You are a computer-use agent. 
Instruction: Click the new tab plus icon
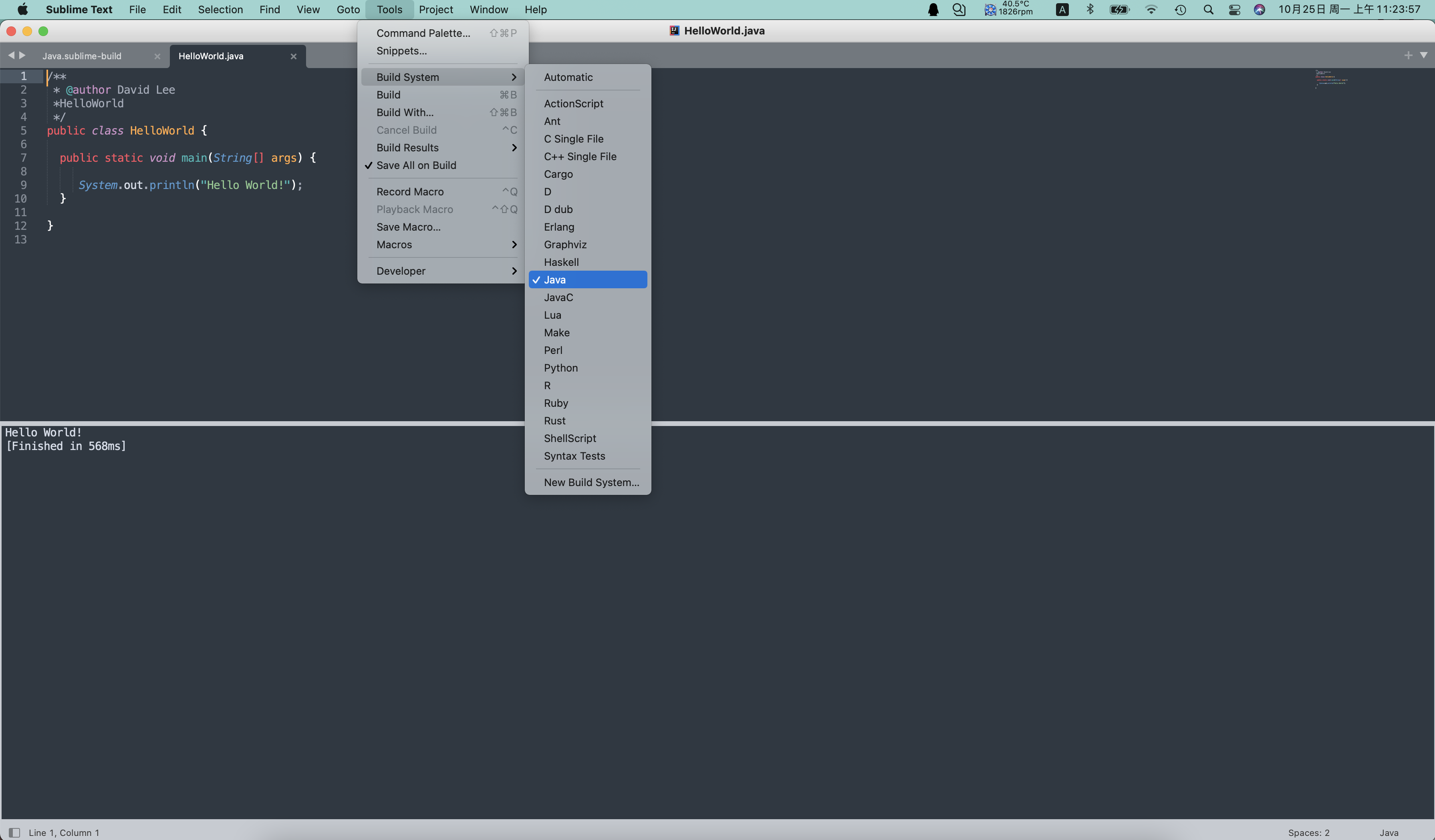(1408, 55)
